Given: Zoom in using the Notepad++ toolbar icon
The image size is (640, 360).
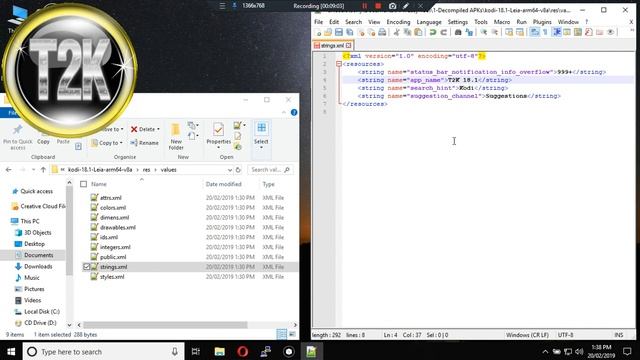Looking at the screenshot, I should [x=484, y=33].
